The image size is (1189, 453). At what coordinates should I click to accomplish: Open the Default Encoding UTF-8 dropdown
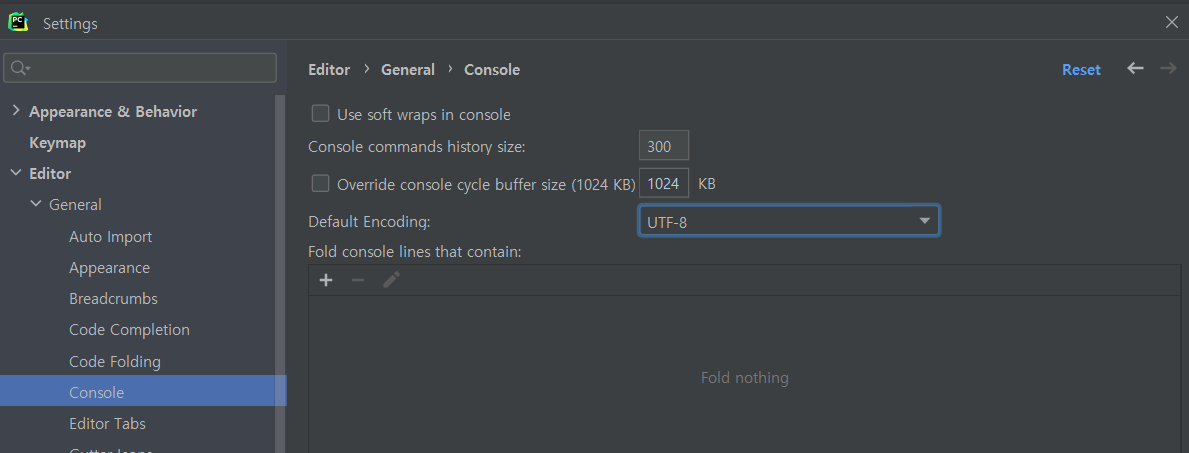tap(789, 221)
